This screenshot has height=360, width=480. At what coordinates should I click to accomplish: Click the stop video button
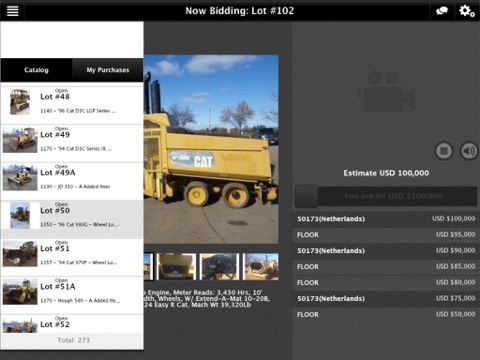click(x=444, y=151)
